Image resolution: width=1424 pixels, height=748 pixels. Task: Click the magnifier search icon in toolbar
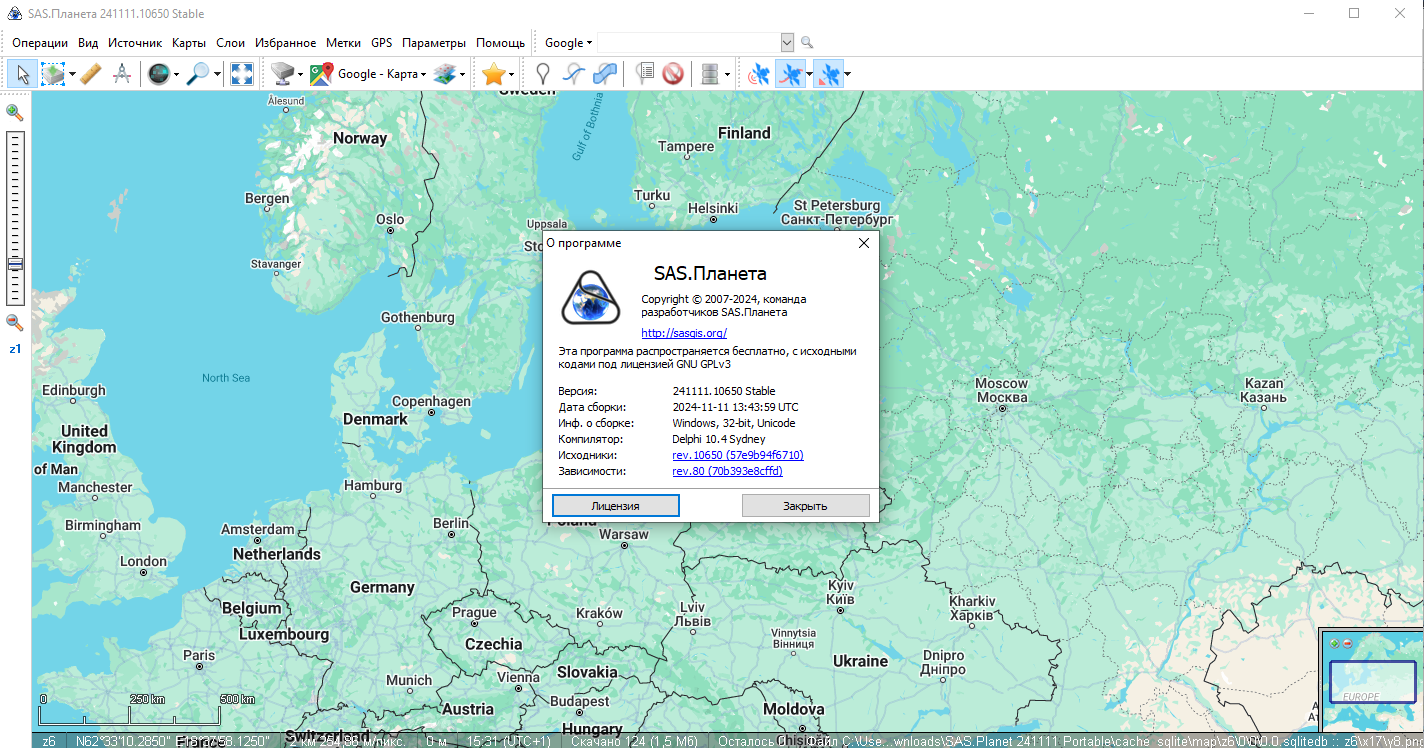[x=198, y=73]
